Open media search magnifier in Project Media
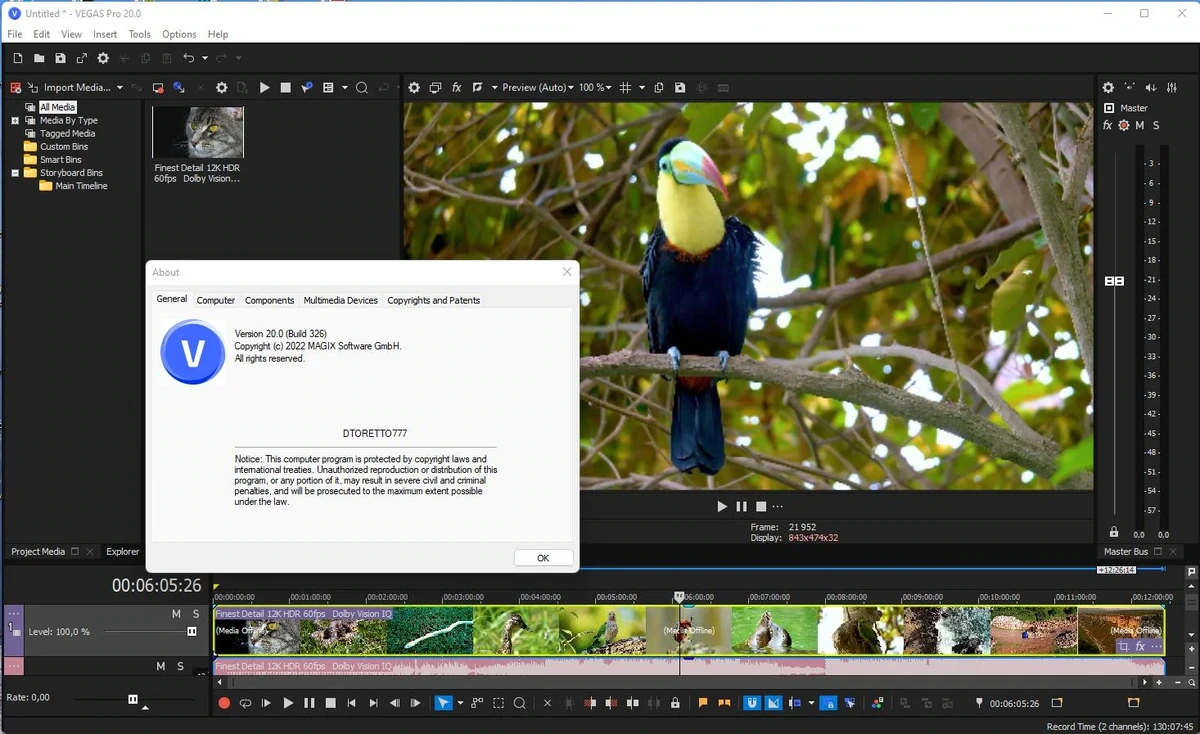The image size is (1200, 734). coord(362,88)
